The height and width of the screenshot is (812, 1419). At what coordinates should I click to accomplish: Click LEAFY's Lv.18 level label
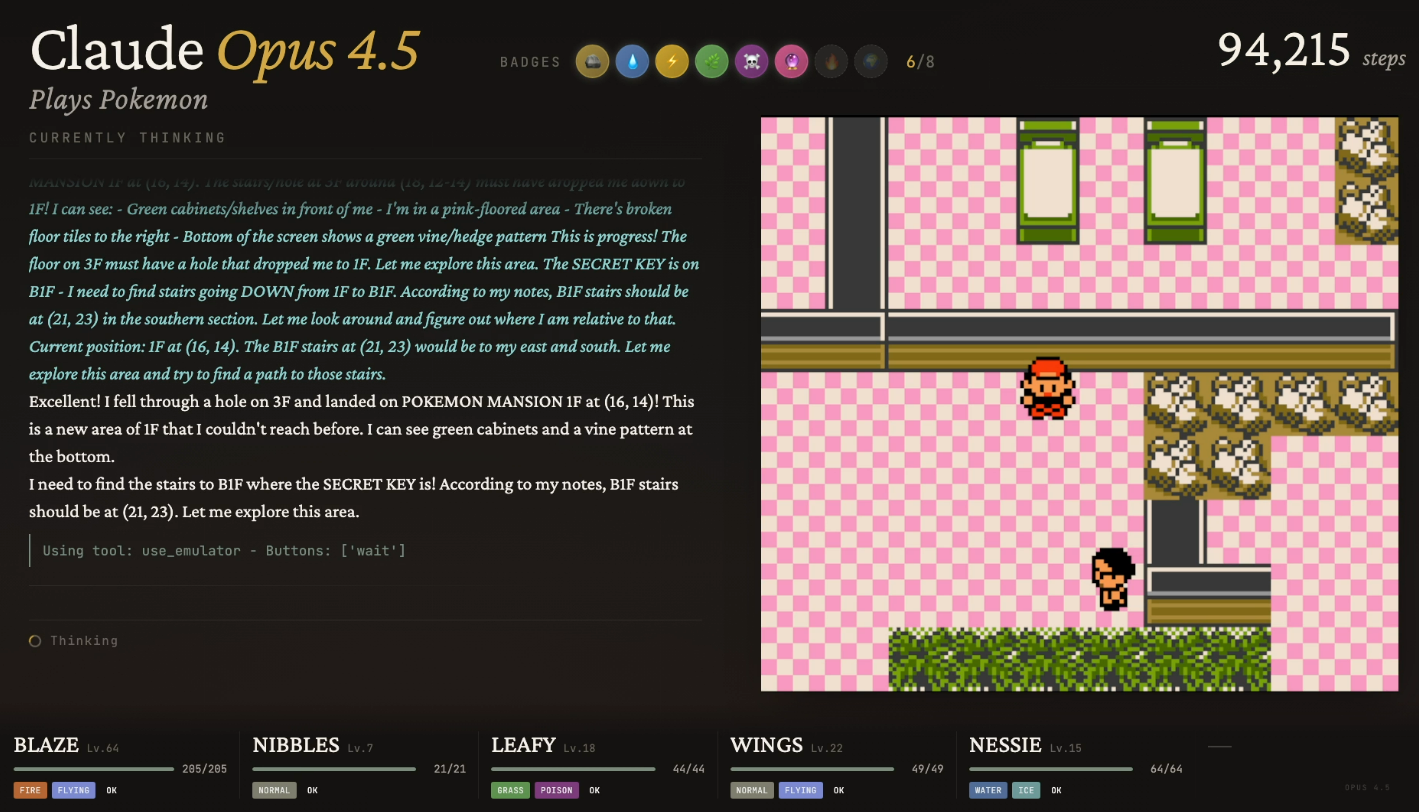point(580,748)
